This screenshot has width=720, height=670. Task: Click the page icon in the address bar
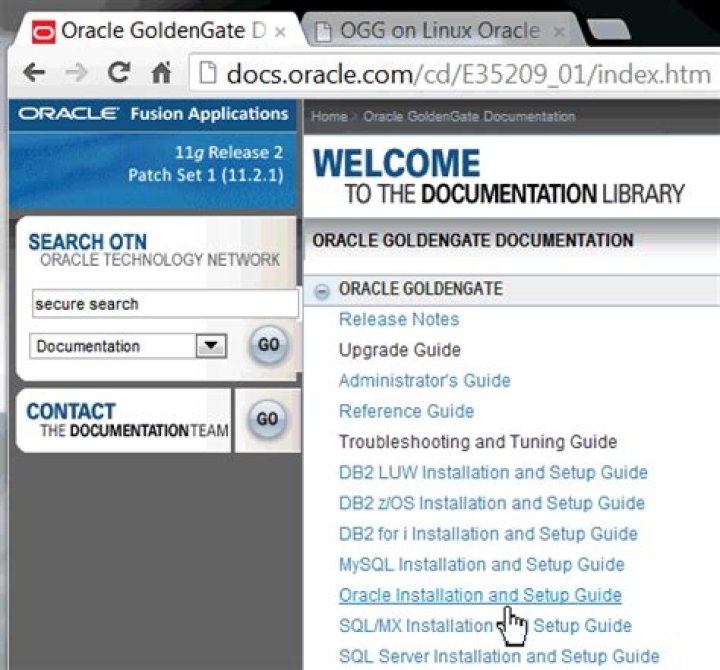point(208,73)
